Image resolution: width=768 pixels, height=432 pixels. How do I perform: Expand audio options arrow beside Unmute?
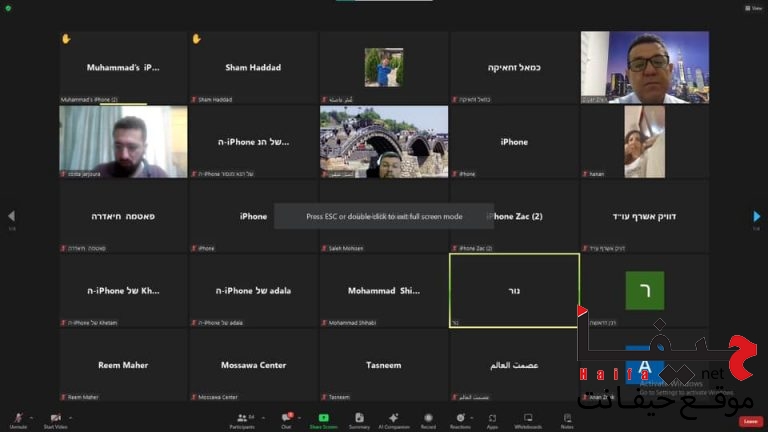point(33,417)
